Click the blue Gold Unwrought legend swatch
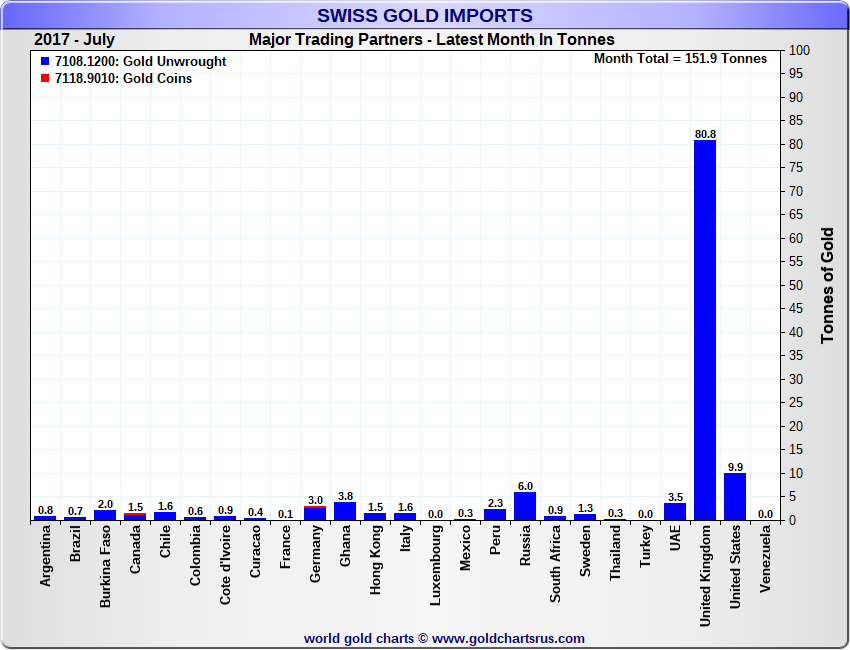Viewport: 850px width, 650px height. [x=45, y=62]
